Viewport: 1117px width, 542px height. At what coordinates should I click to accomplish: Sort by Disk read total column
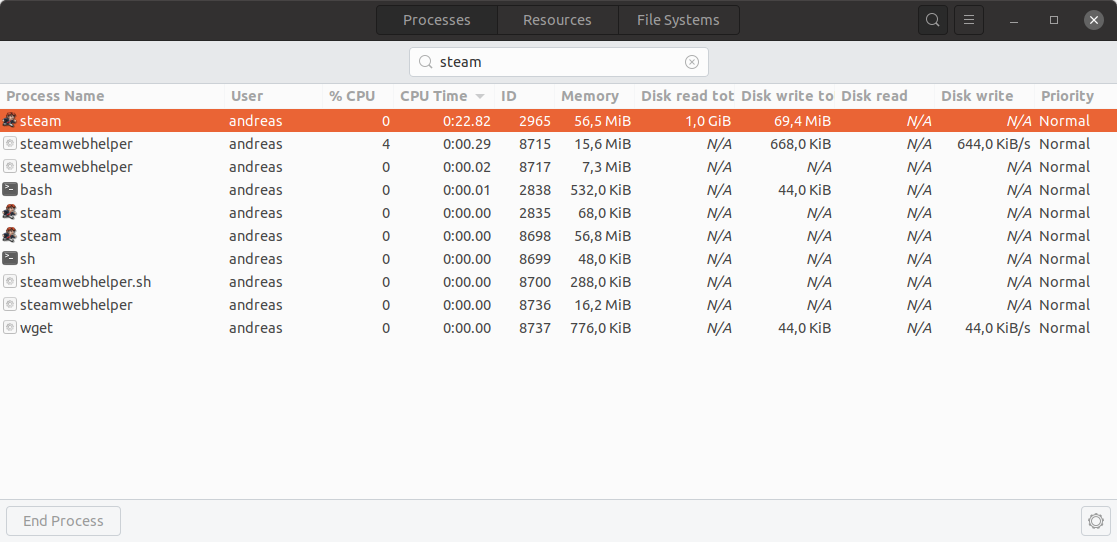point(685,96)
